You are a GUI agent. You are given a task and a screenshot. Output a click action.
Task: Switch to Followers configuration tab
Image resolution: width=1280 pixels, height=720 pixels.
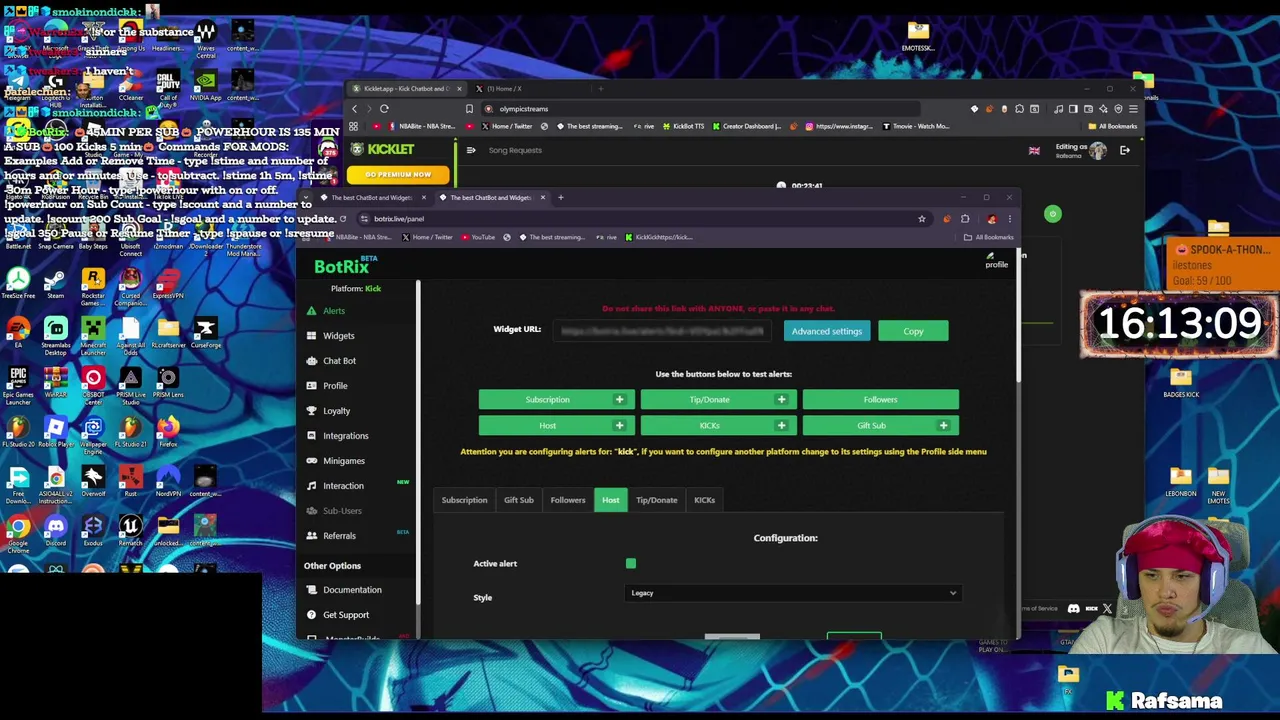click(x=567, y=500)
